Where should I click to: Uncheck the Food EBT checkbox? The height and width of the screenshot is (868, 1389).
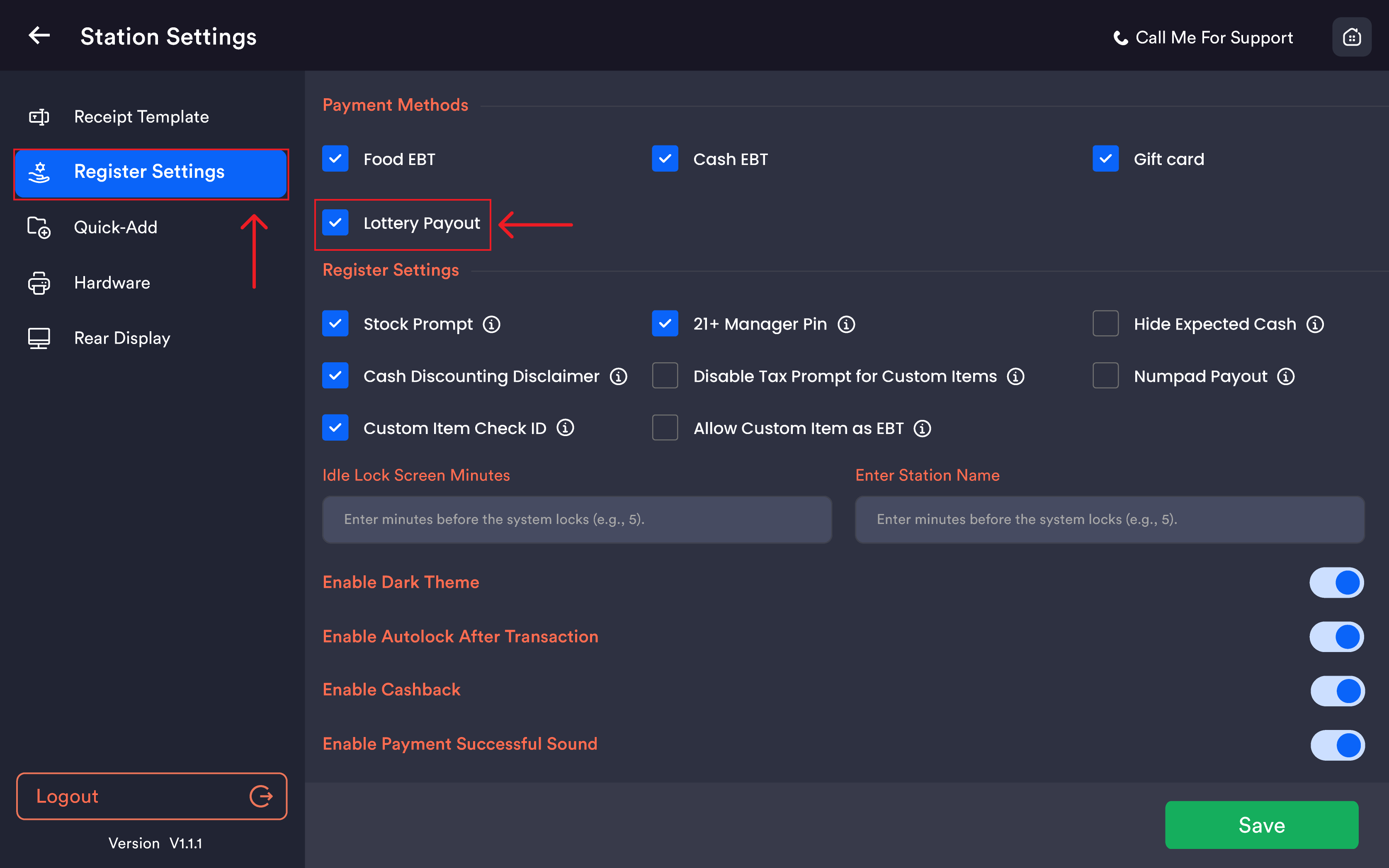[335, 159]
